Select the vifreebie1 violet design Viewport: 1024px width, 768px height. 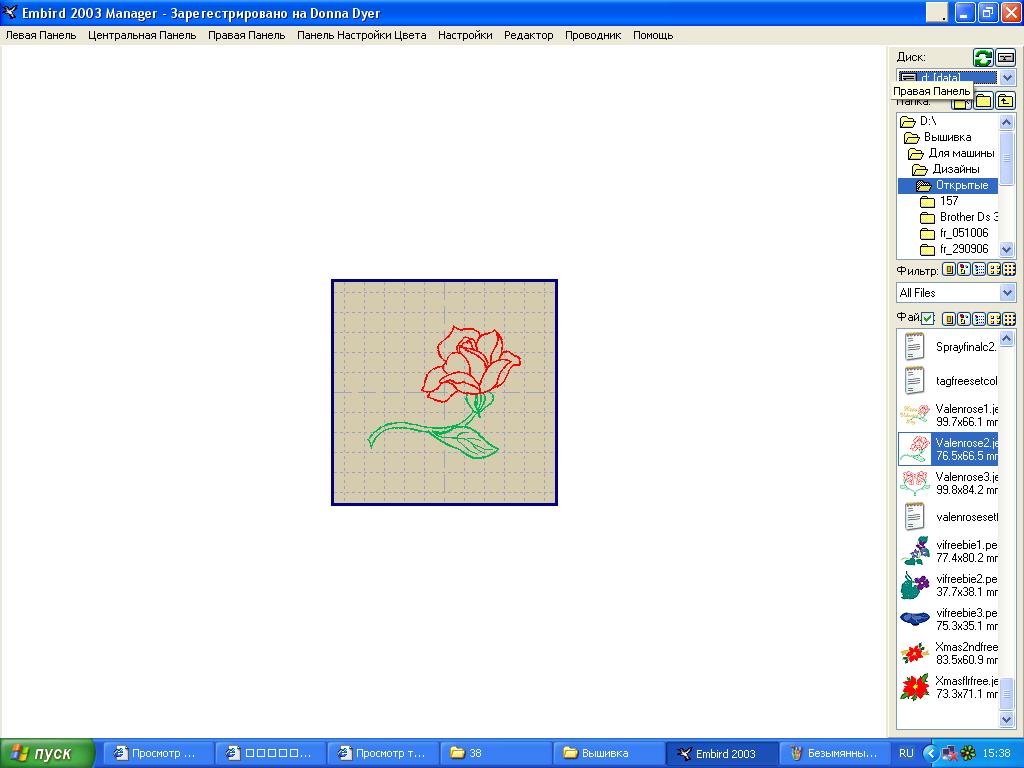[914, 551]
